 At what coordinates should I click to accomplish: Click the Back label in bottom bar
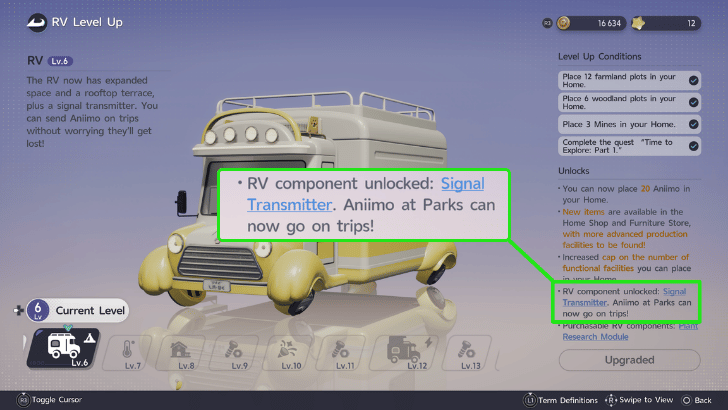click(703, 400)
